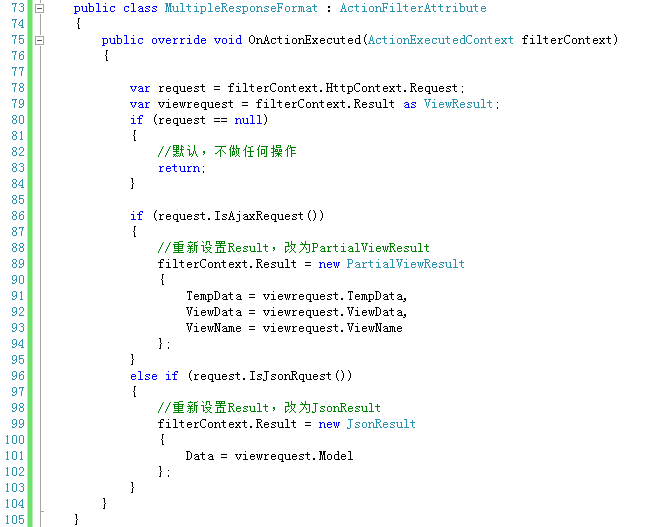
Task: Collapse the OnActionExecuted method block
Action: [40, 40]
